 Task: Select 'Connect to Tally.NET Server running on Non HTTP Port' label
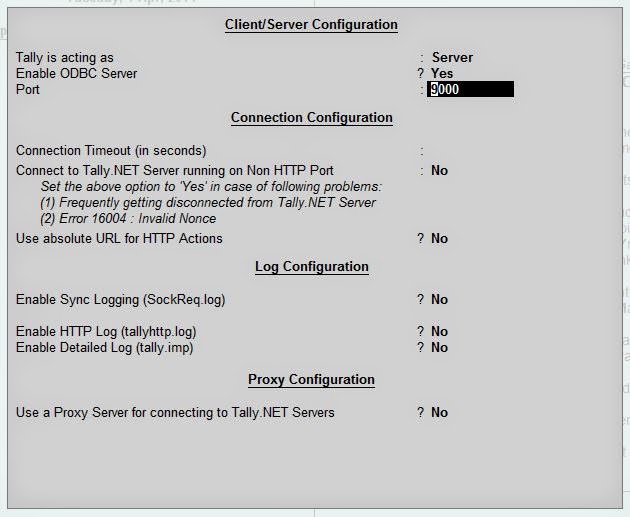(x=175, y=170)
